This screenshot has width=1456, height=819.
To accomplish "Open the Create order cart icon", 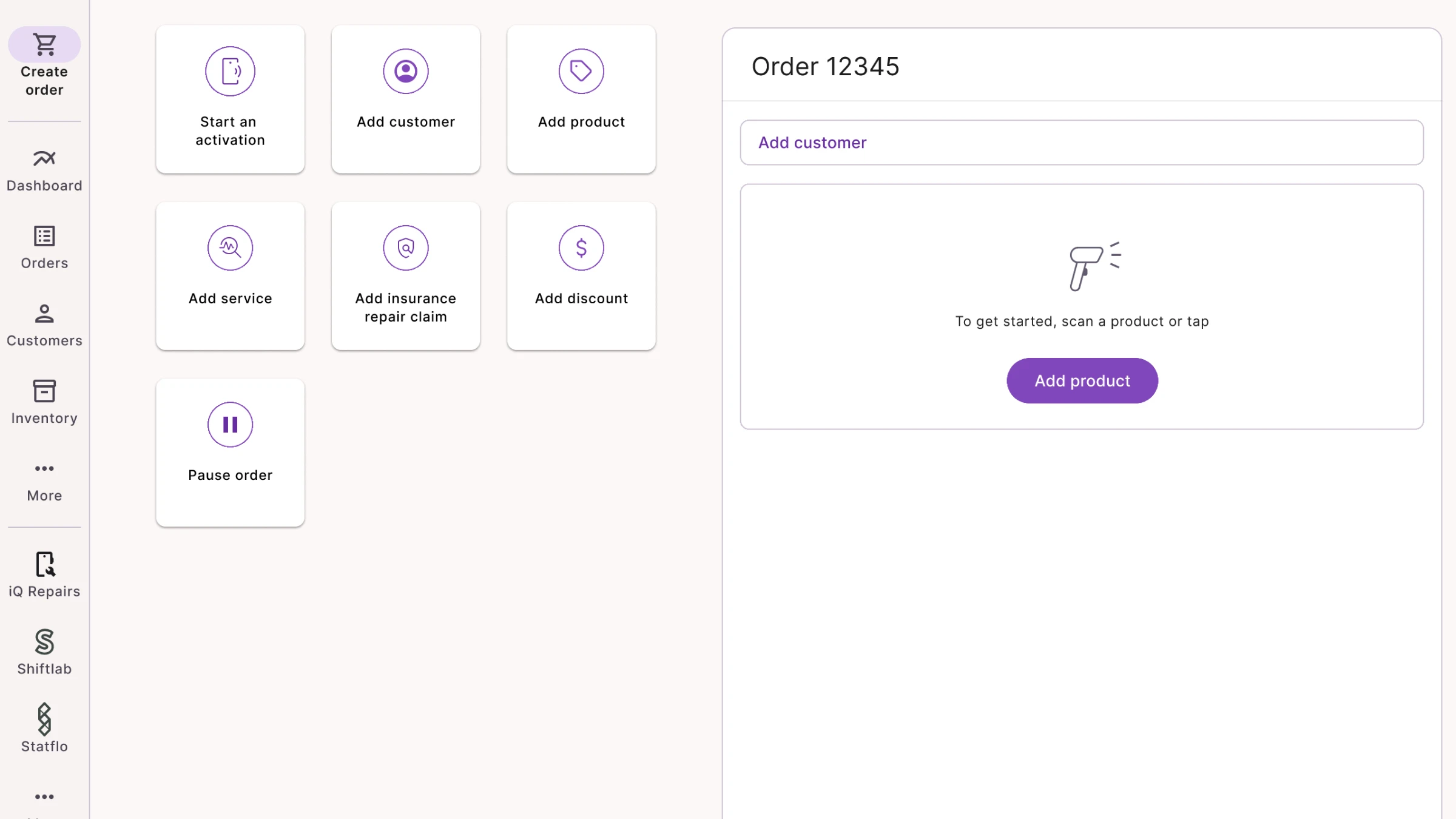I will (x=44, y=44).
